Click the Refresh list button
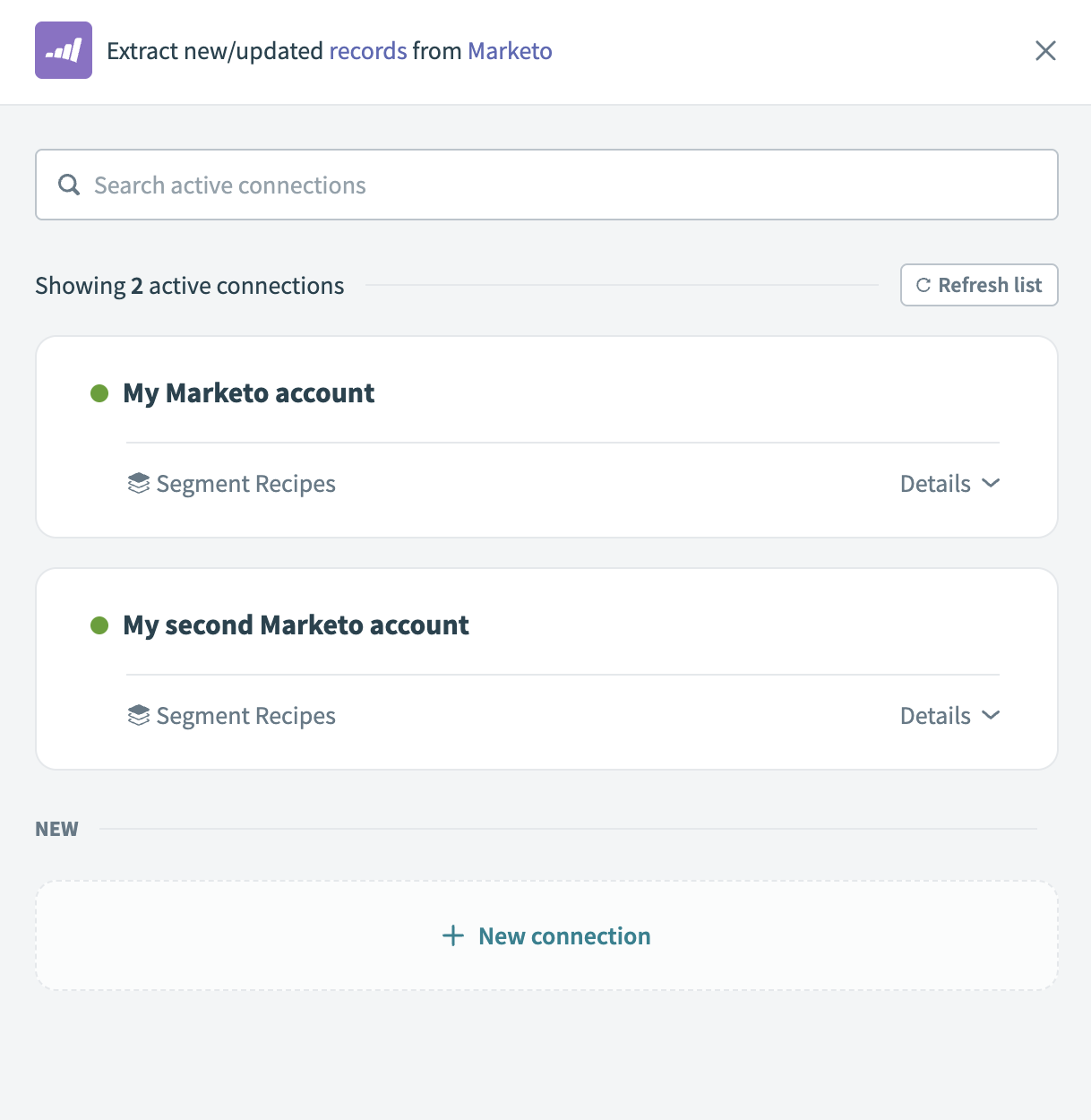Screen dimensions: 1091x1120 click(978, 285)
